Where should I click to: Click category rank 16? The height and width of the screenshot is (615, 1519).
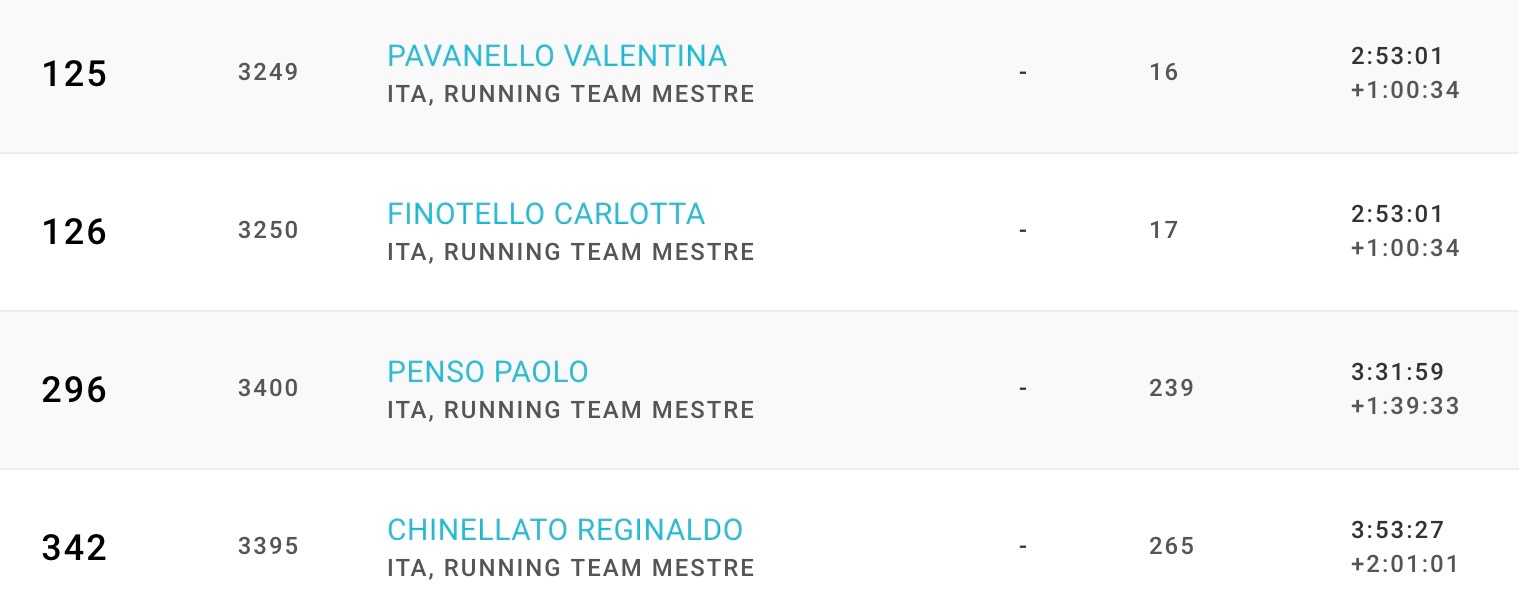tap(1164, 73)
